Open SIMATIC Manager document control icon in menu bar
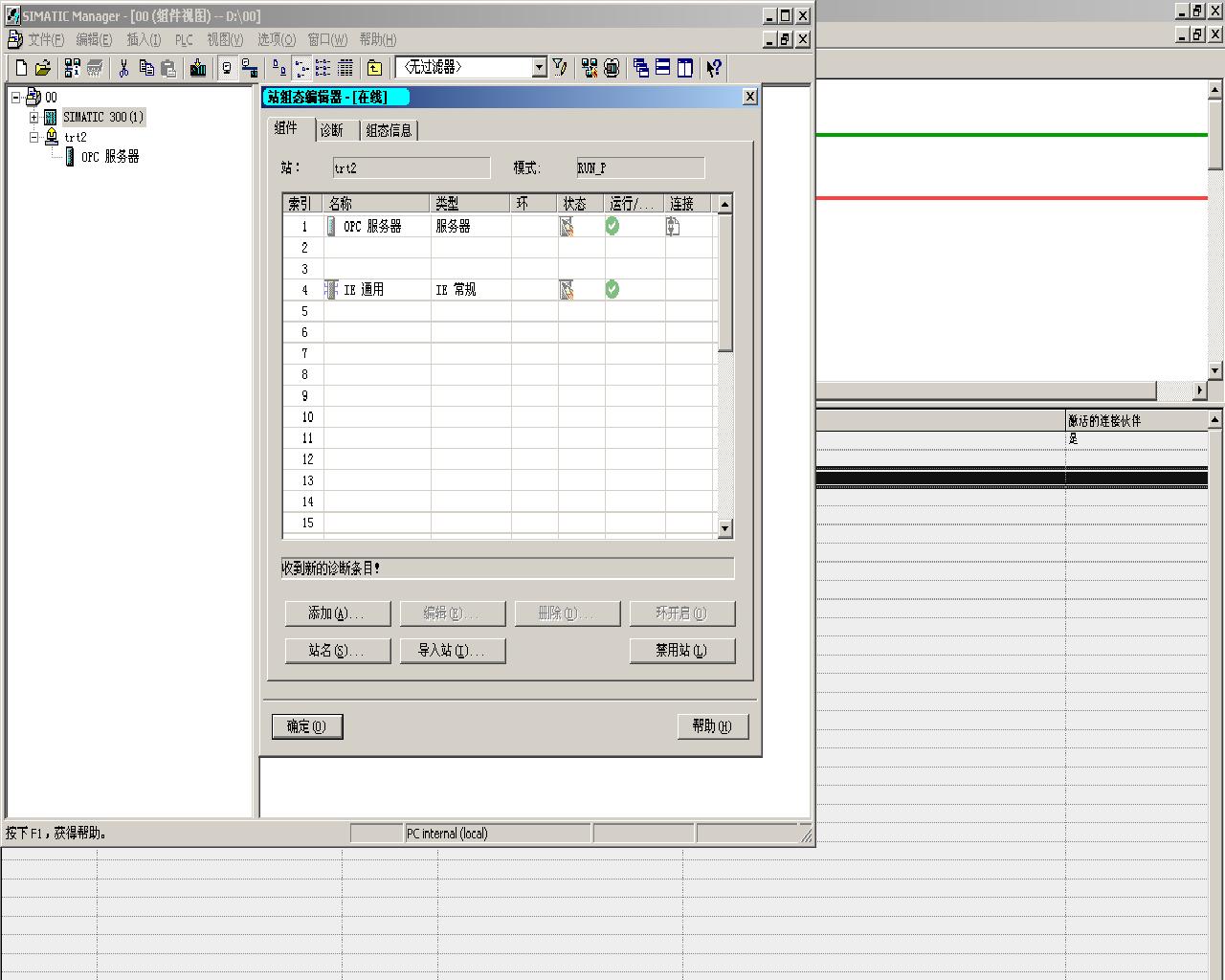 pyautogui.click(x=14, y=39)
